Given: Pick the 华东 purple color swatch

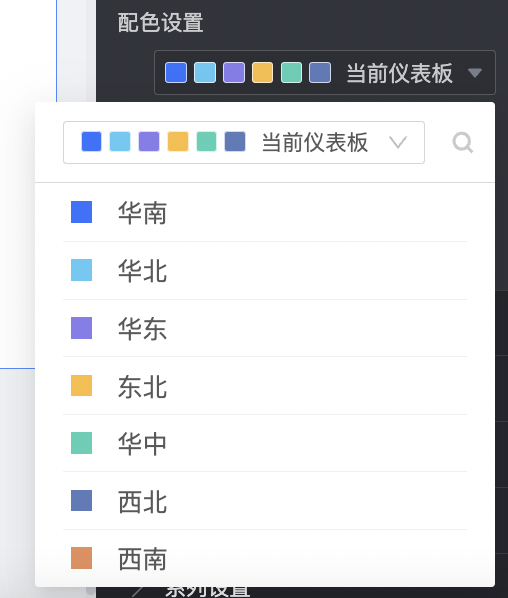Looking at the screenshot, I should (81, 328).
